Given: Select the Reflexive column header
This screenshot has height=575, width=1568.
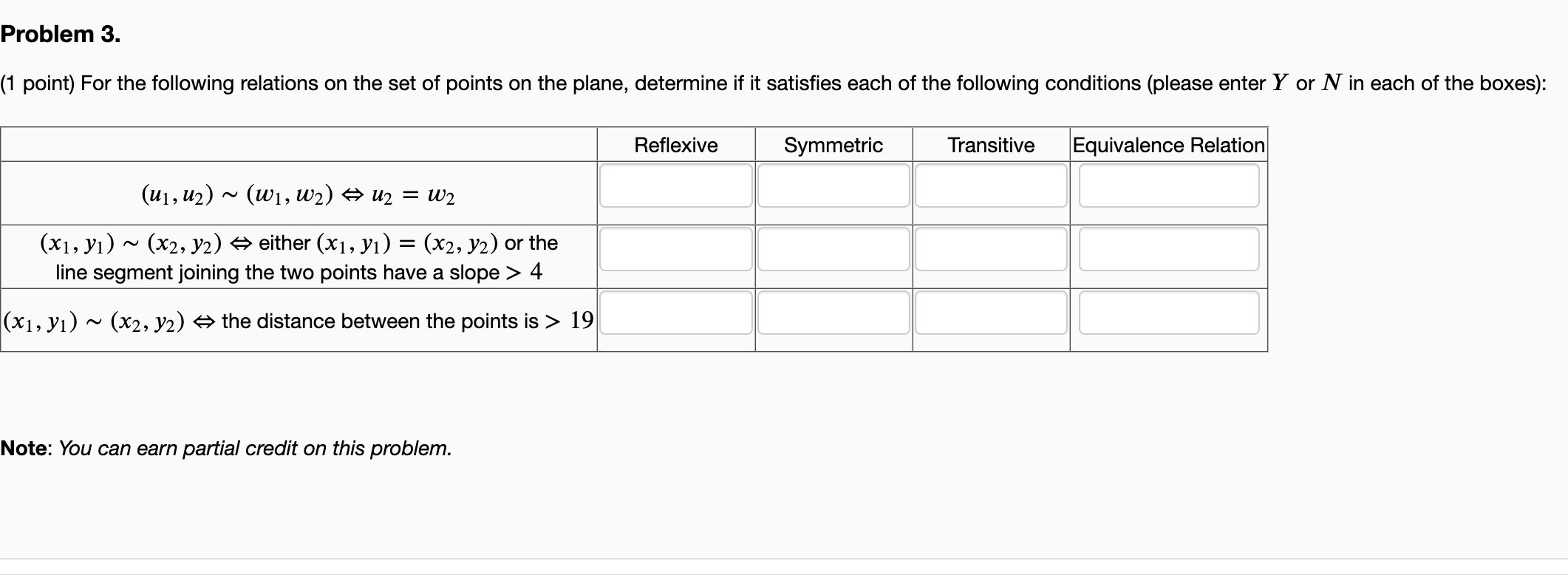Looking at the screenshot, I should (x=675, y=145).
